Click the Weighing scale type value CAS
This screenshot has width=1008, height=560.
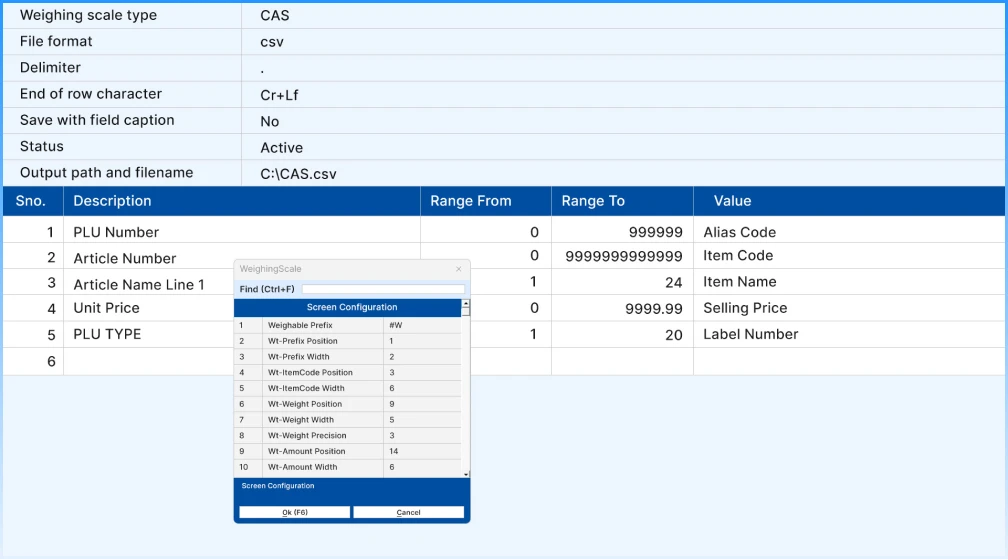274,15
